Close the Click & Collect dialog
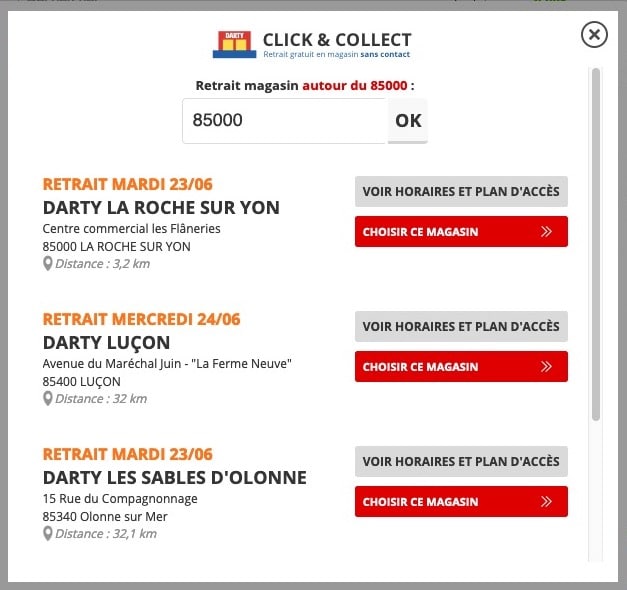The height and width of the screenshot is (590, 627). click(594, 35)
